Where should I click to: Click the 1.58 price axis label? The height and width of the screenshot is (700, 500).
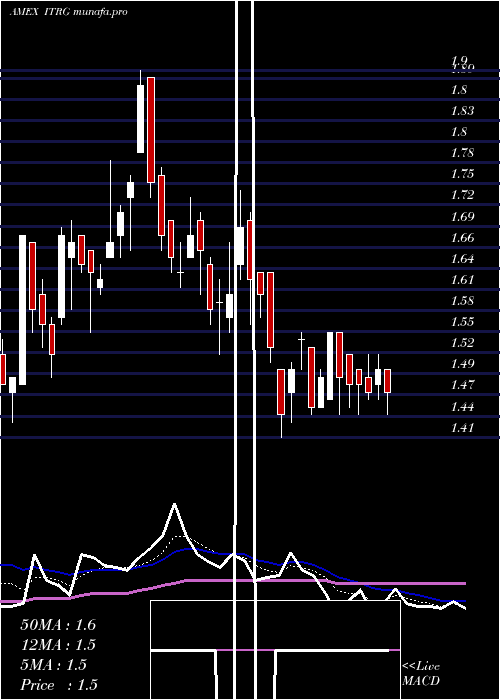coord(462,300)
